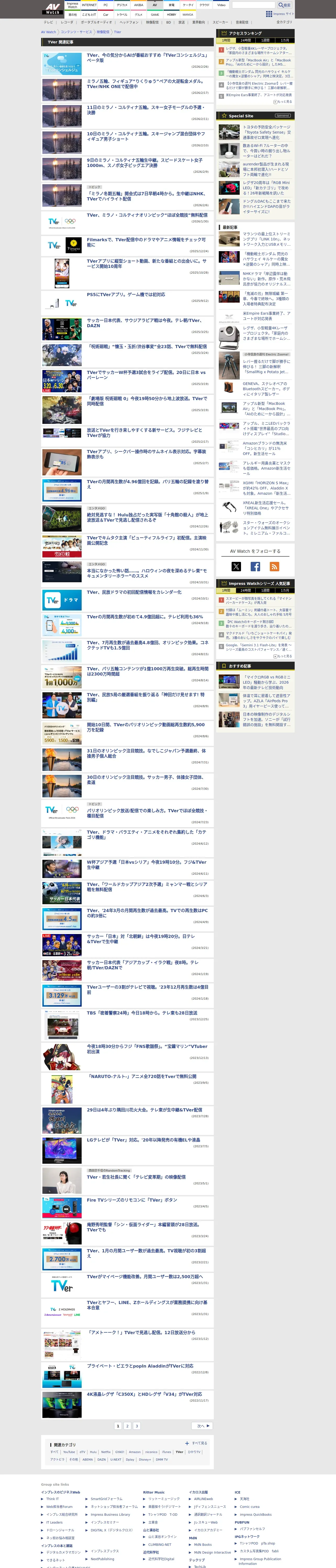Open the MdN Books footer link
Viewport: 336px width, 1568px height.
(x=203, y=1544)
